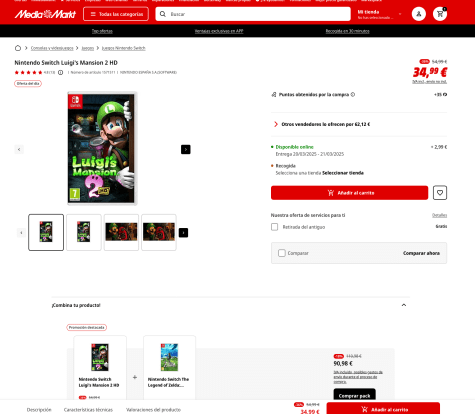The height and width of the screenshot is (414, 475).
Task: Show next thumbnails with black arrow
Action: (x=183, y=232)
